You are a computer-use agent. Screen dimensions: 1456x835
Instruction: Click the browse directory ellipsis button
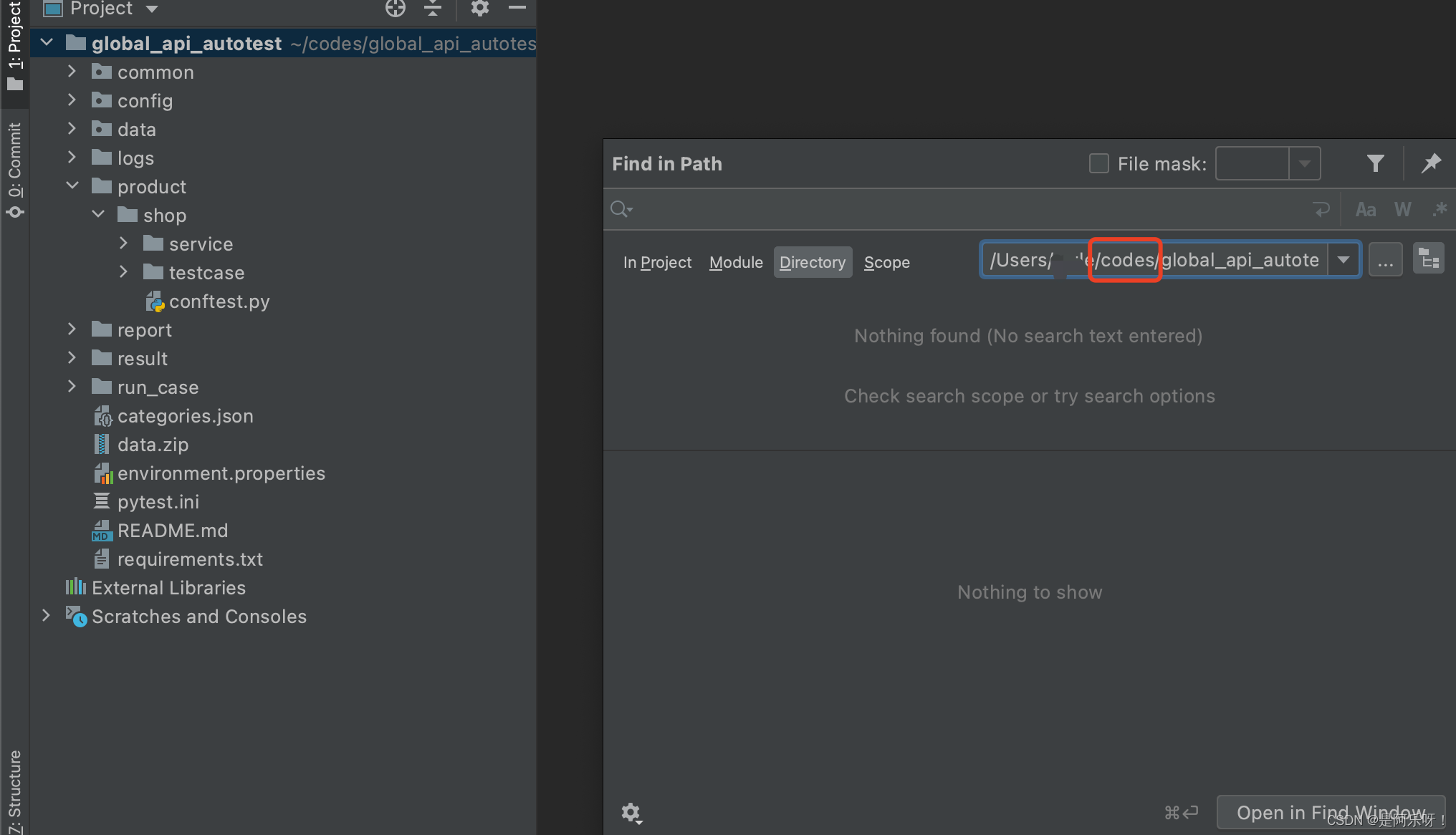click(x=1385, y=260)
